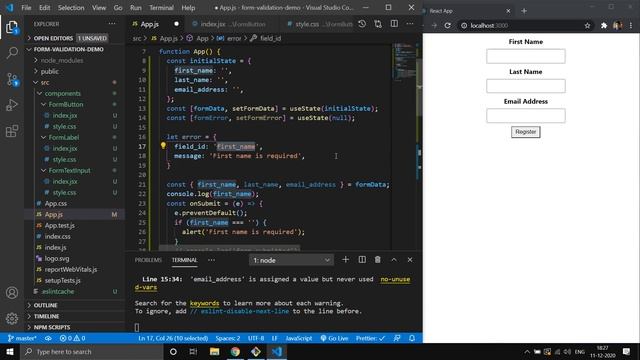This screenshot has height=360, width=640.
Task: Click the lightbulb quick-fix on line 17
Action: coord(163,146)
